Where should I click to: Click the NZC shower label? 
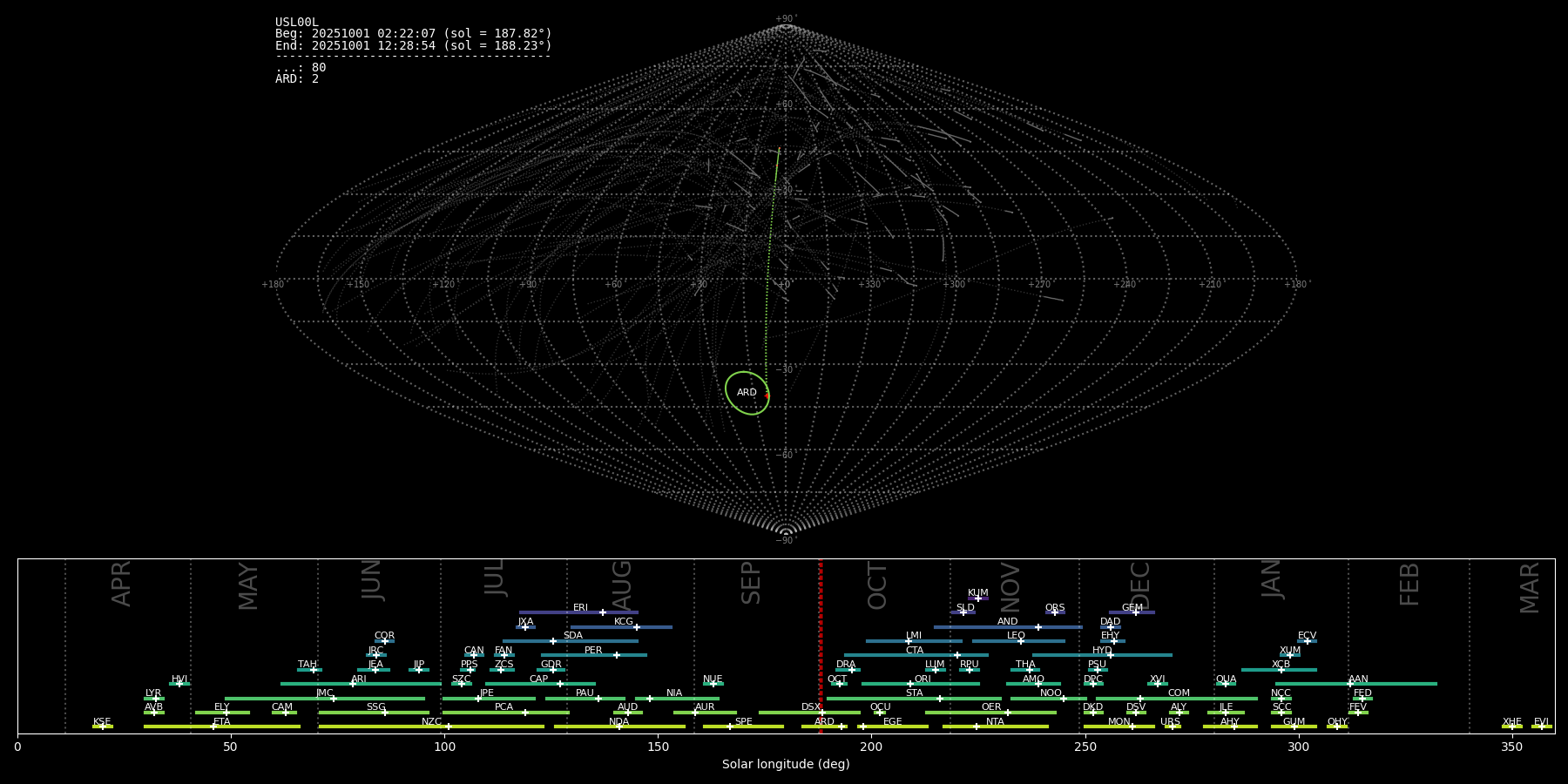coord(431,722)
